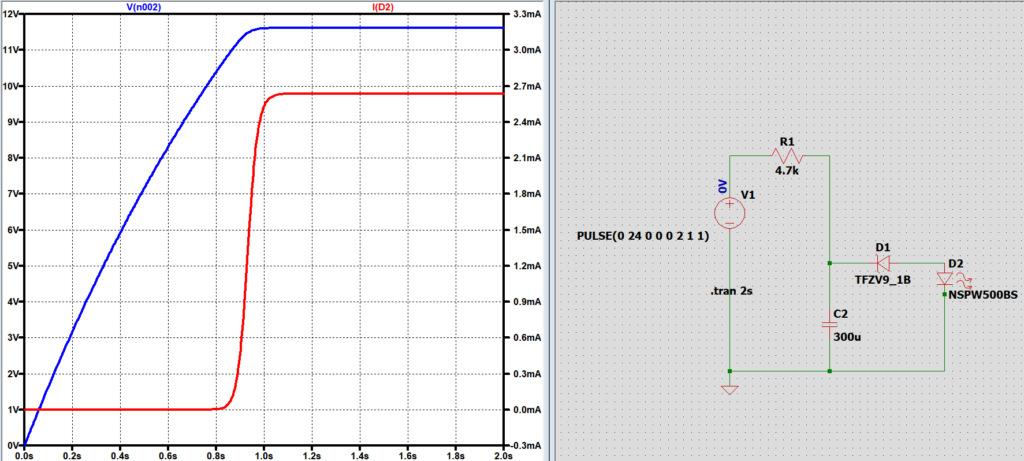Click the -0.3mA right axis label
Image resolution: width=1024 pixels, height=461 pixels.
pyautogui.click(x=526, y=445)
